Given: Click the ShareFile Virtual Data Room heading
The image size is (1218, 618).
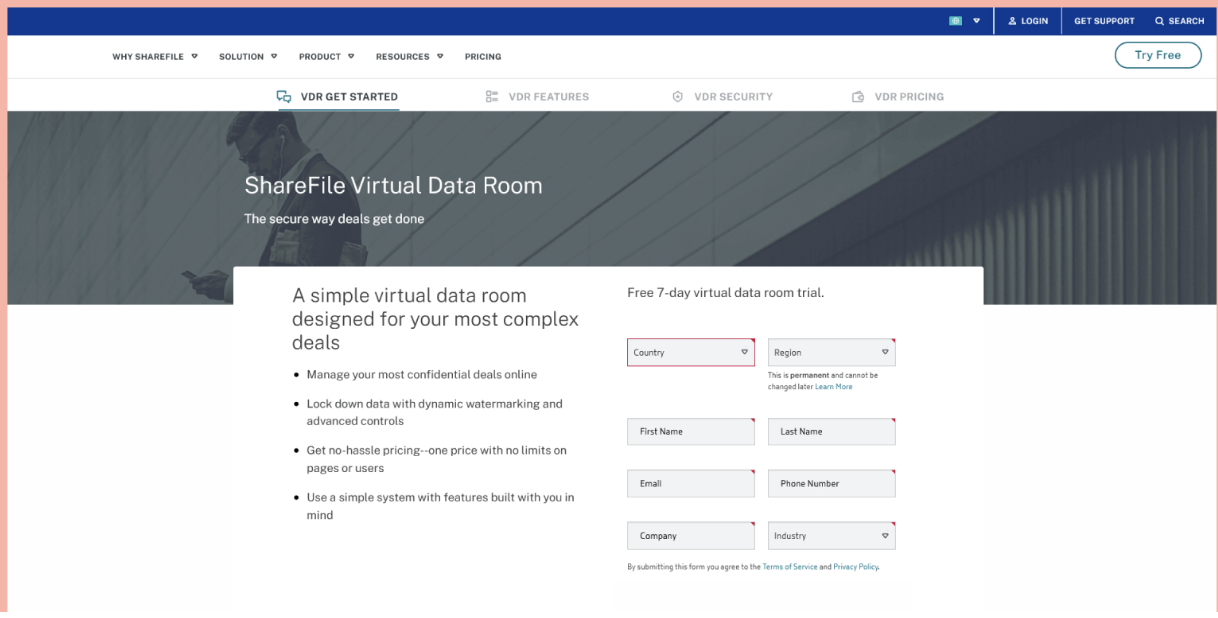Looking at the screenshot, I should [x=393, y=186].
